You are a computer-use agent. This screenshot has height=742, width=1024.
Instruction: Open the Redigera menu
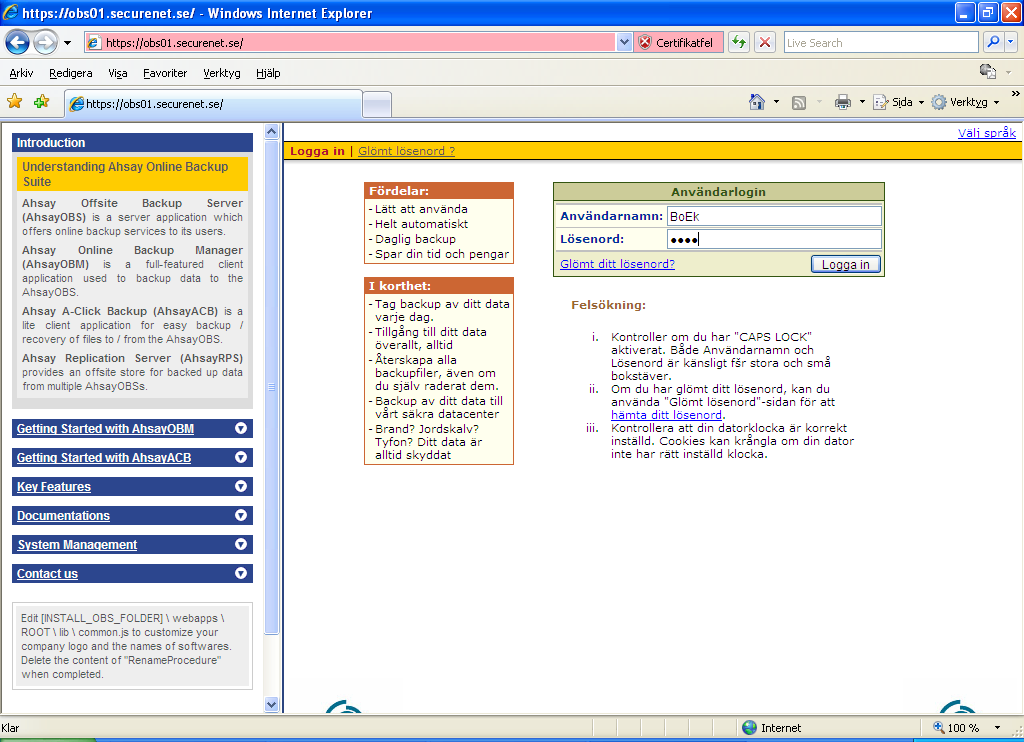coord(71,73)
